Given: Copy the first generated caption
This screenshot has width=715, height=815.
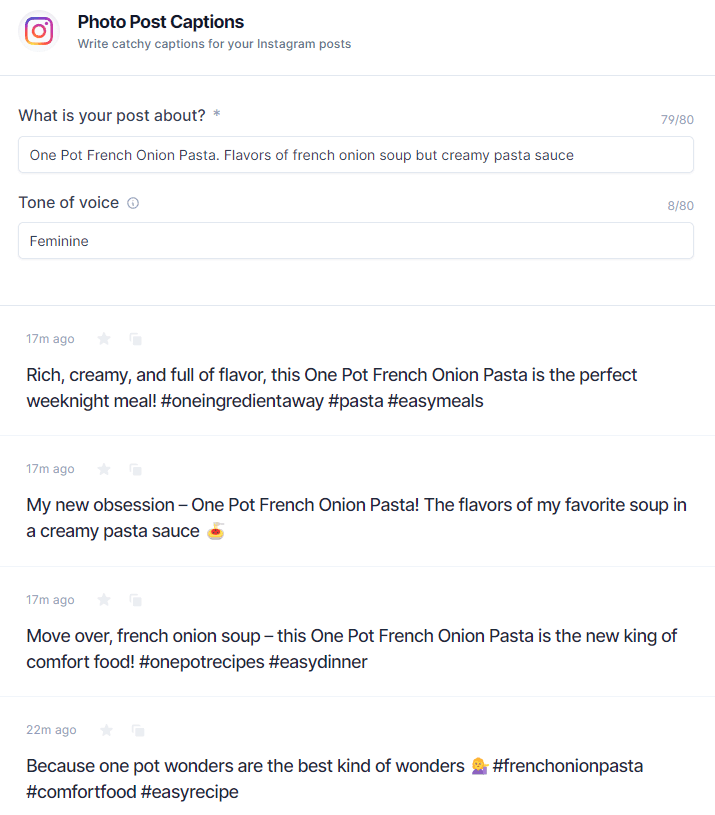Looking at the screenshot, I should click(x=136, y=339).
